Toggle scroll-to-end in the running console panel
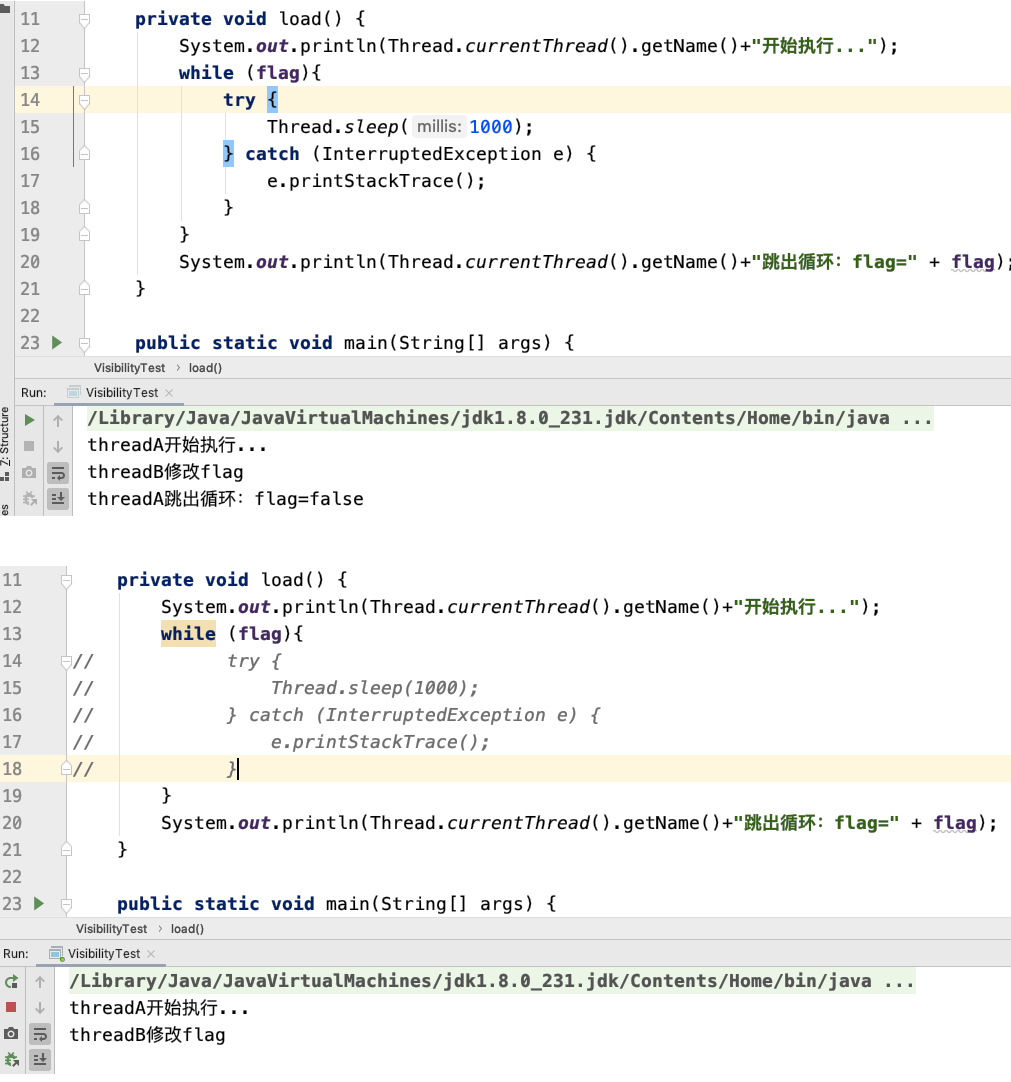 40,1059
